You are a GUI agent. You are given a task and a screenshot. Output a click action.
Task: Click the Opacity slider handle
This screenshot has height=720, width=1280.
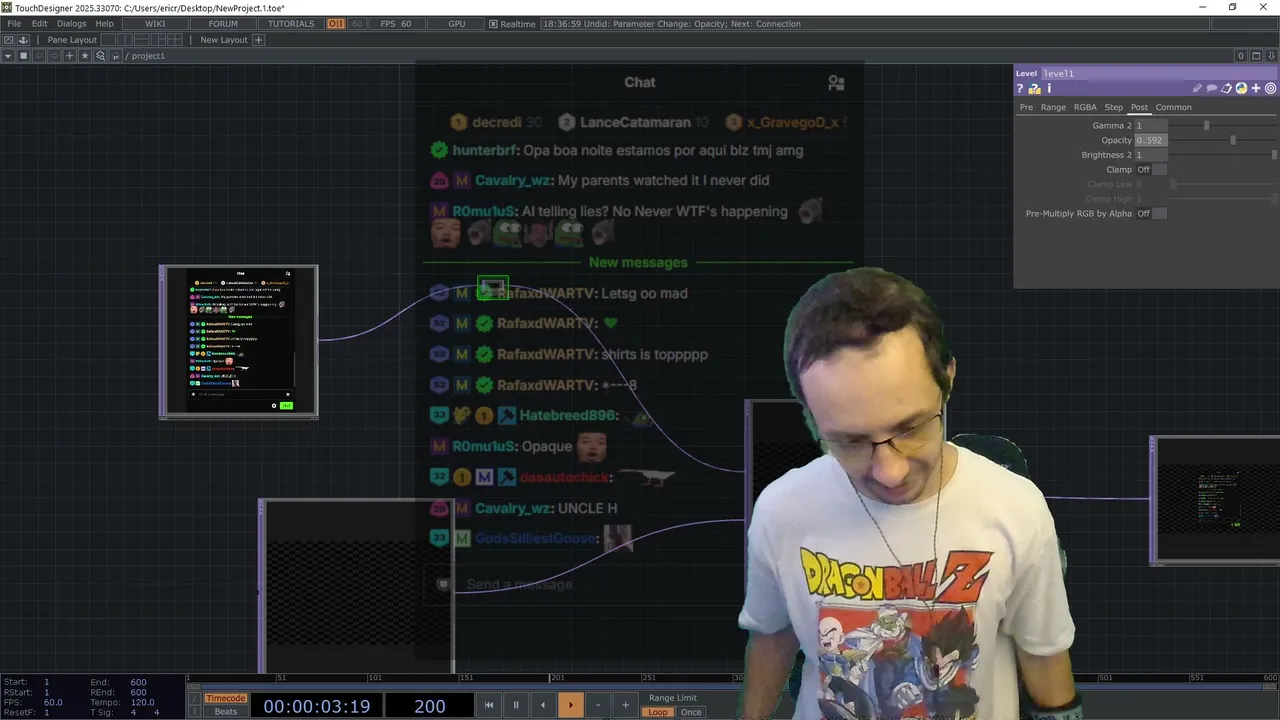[x=1233, y=141]
